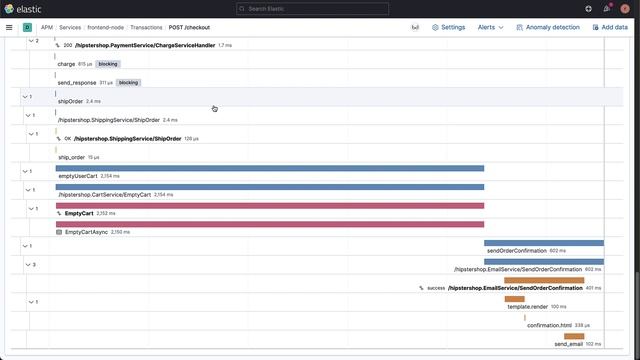Screen dimensions: 640x360
Task: Click the Anomaly detection icon
Action: click(519, 27)
